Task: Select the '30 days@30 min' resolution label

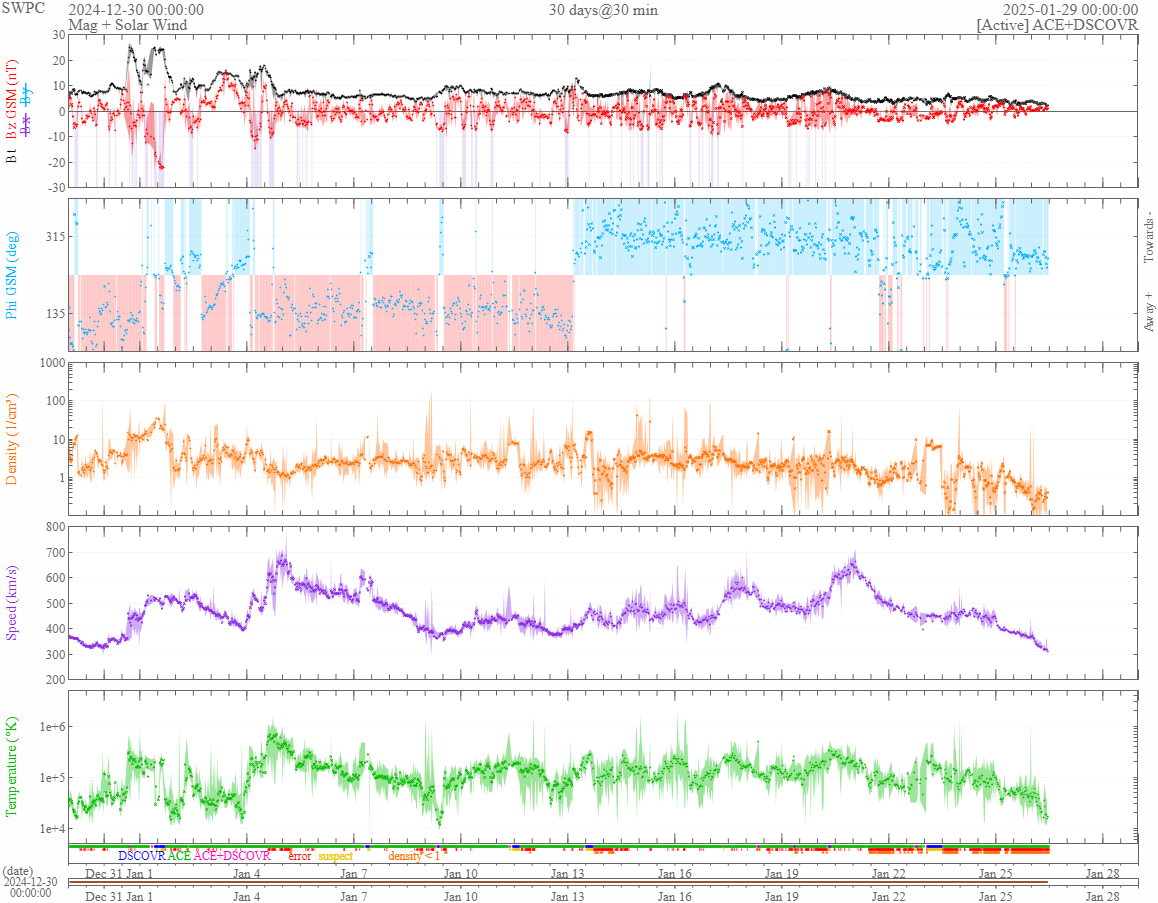Action: (603, 10)
